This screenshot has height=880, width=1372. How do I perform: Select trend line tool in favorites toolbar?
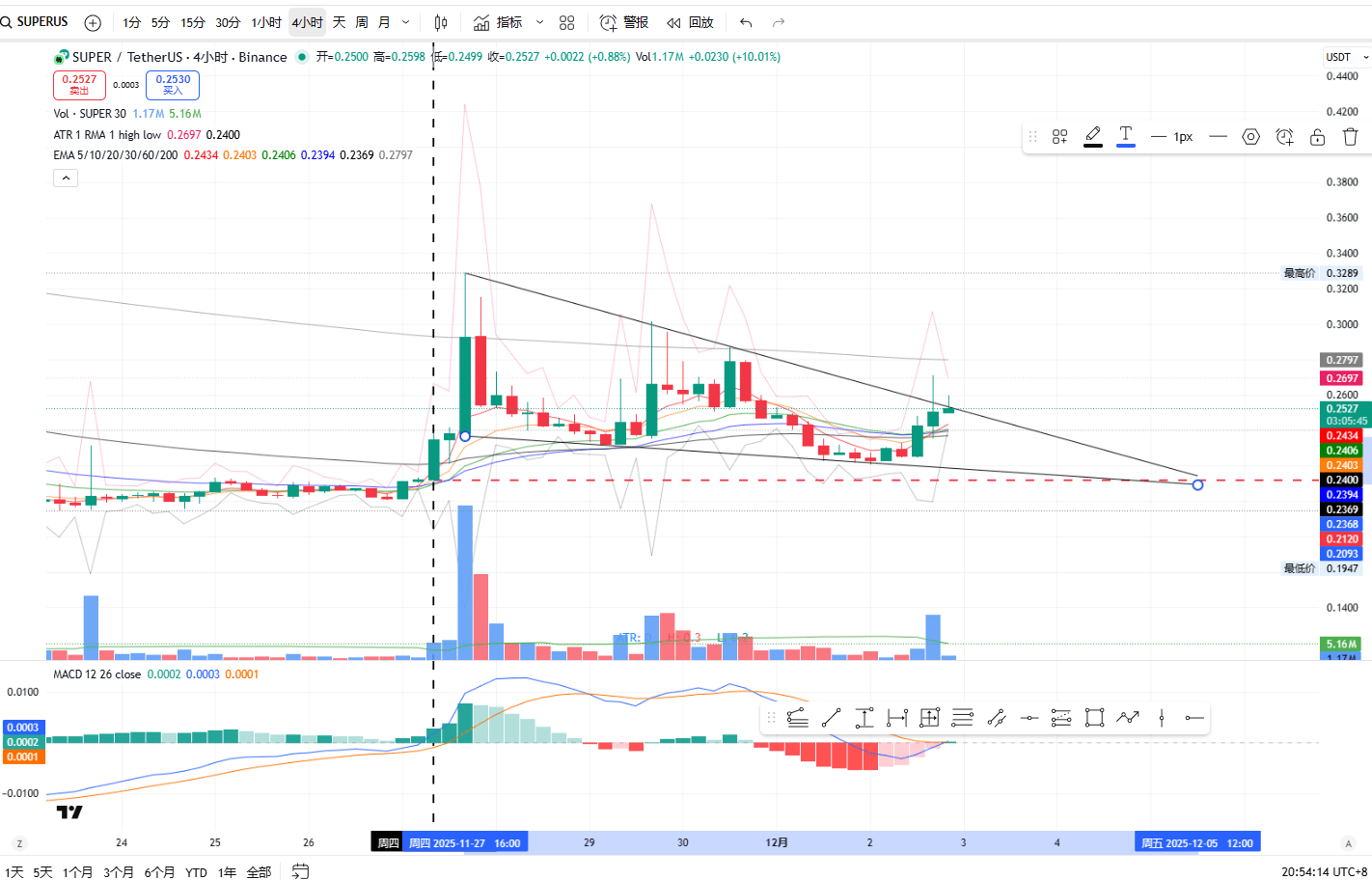point(832,717)
